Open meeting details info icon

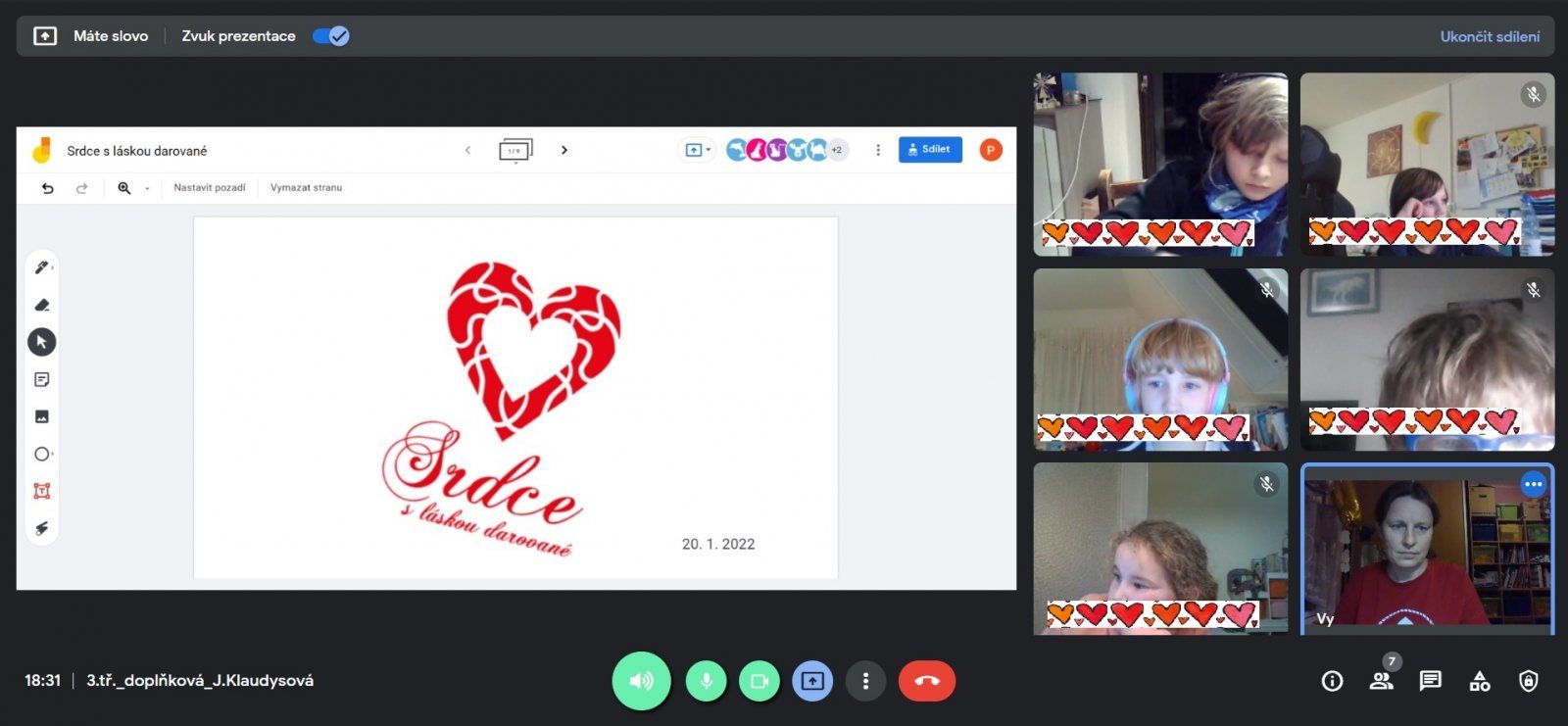(1332, 681)
